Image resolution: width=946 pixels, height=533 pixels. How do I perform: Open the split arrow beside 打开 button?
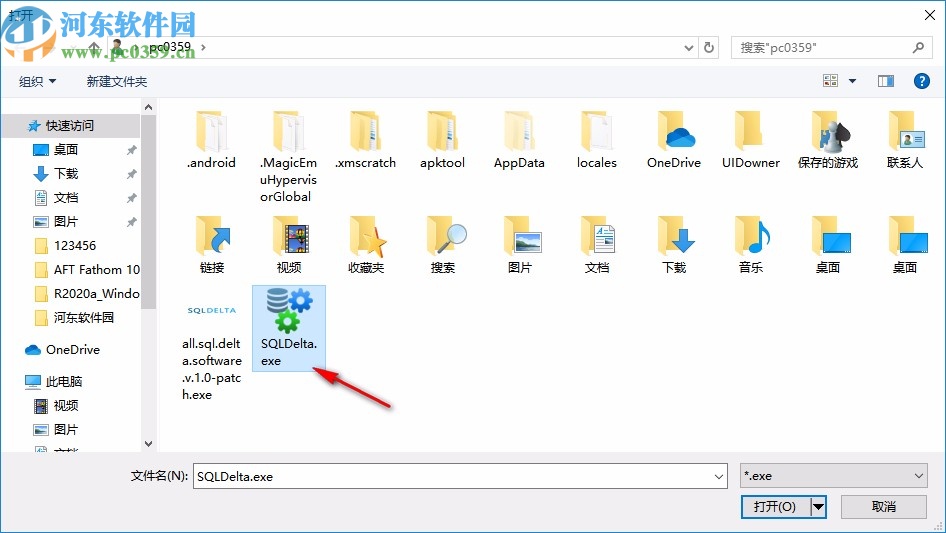point(818,506)
